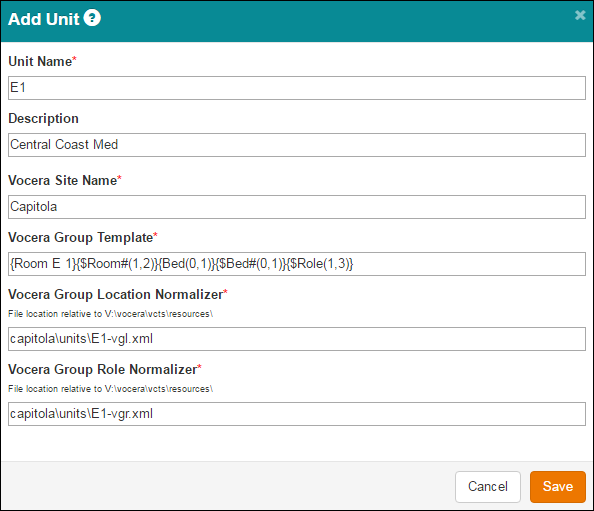Click the Vocera Site Name label
Screen dimensions: 594x511
pyautogui.click(x=63, y=180)
